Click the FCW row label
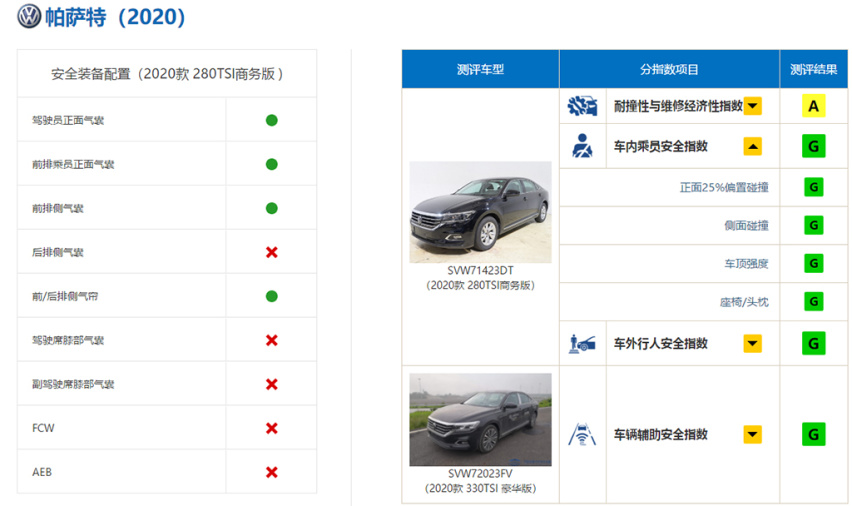 click(x=43, y=428)
